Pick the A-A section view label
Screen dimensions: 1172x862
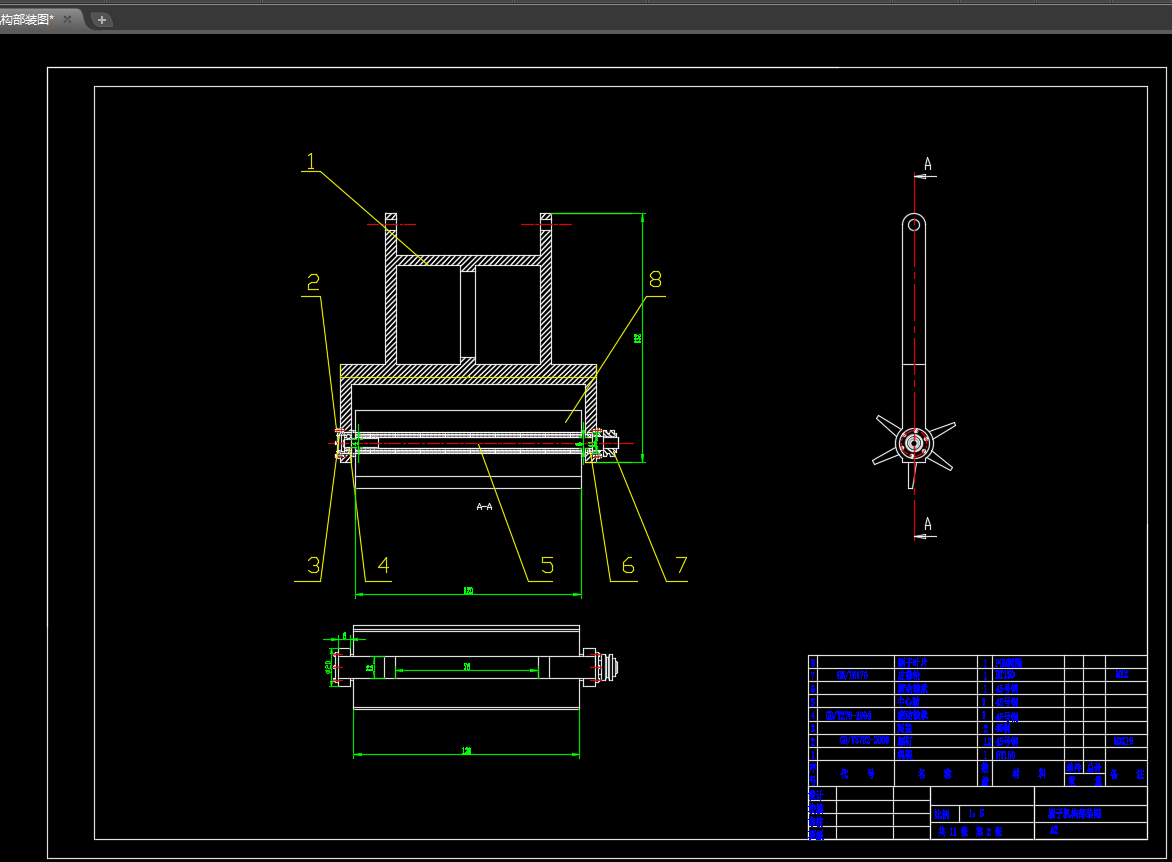click(484, 507)
